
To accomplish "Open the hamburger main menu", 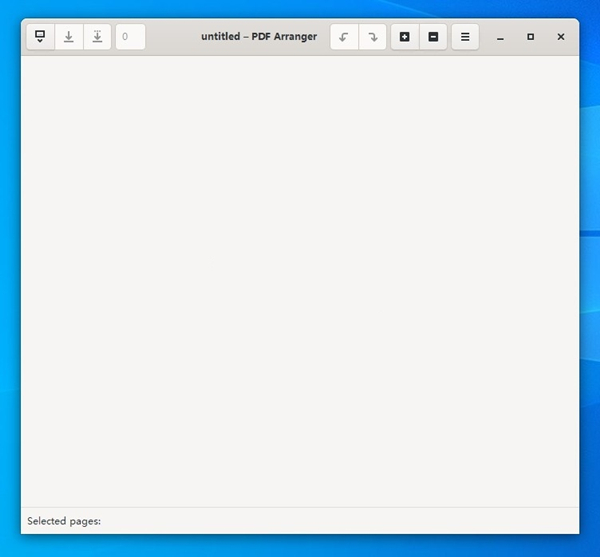I will [x=465, y=37].
